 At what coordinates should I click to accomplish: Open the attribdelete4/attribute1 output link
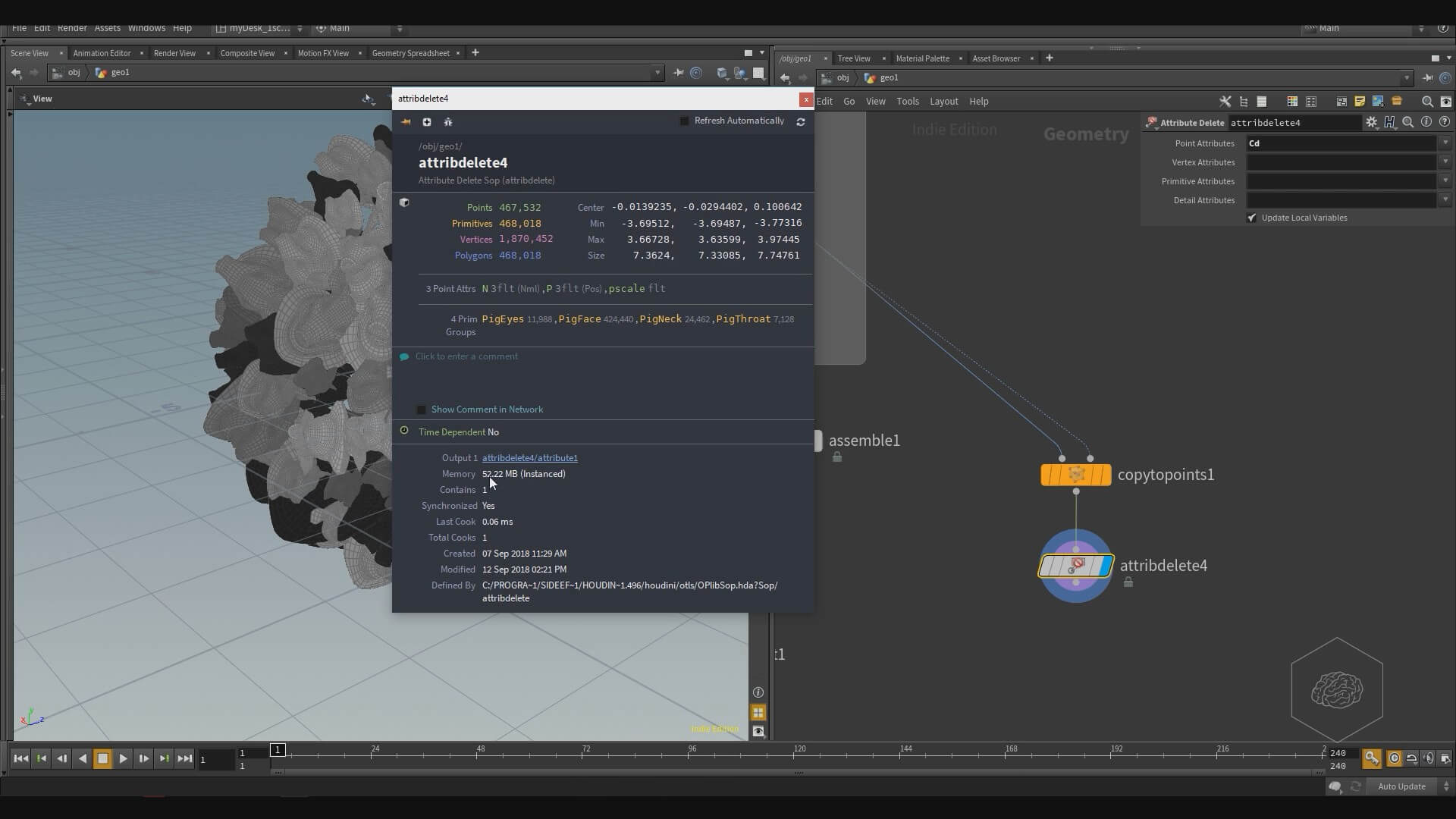point(529,458)
